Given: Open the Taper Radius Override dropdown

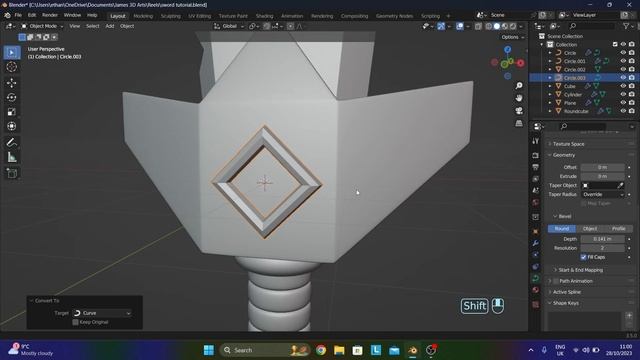Looking at the screenshot, I should [602, 195].
